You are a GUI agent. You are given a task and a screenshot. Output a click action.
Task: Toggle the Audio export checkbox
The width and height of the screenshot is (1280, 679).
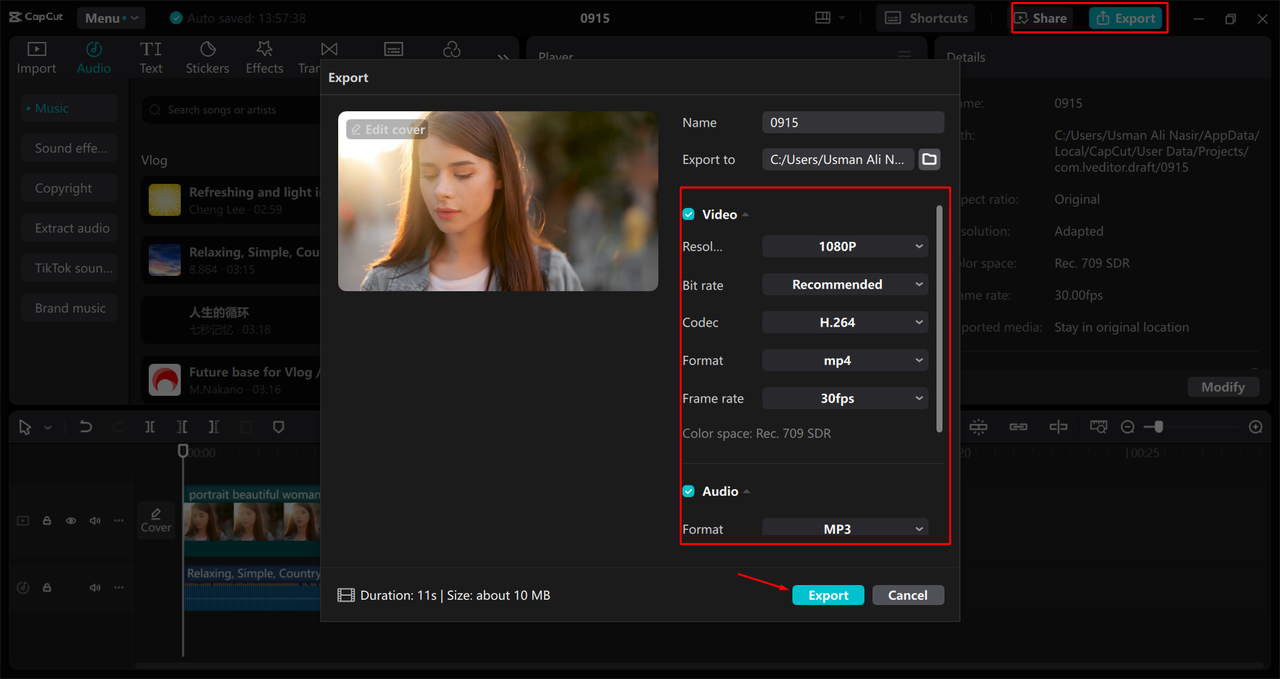click(688, 491)
